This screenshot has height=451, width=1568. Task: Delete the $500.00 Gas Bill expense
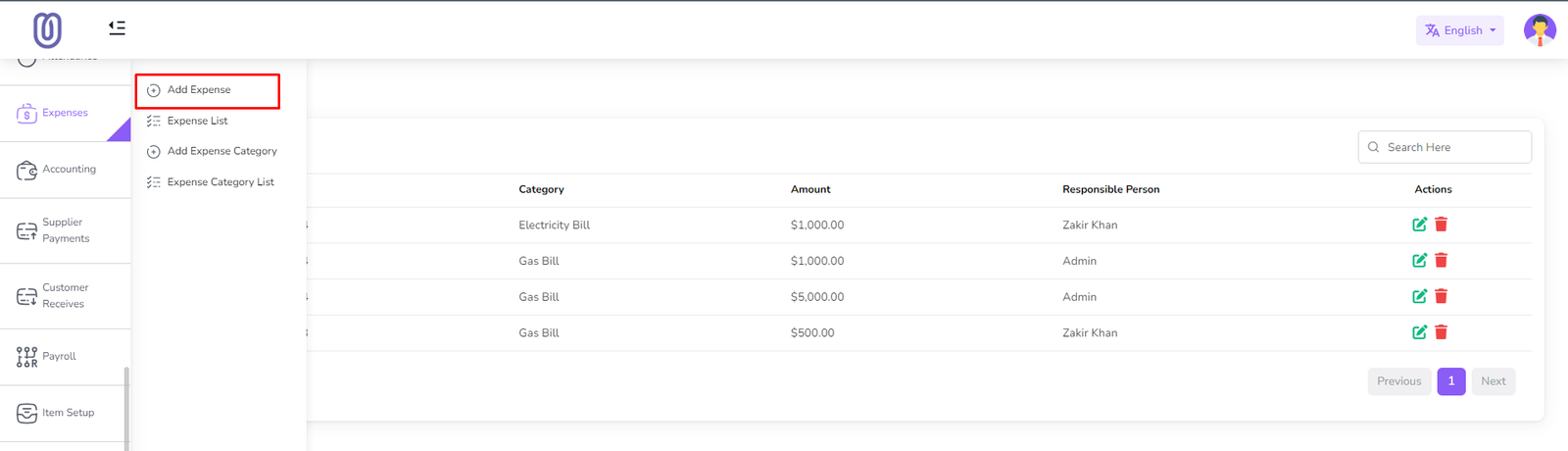1441,332
